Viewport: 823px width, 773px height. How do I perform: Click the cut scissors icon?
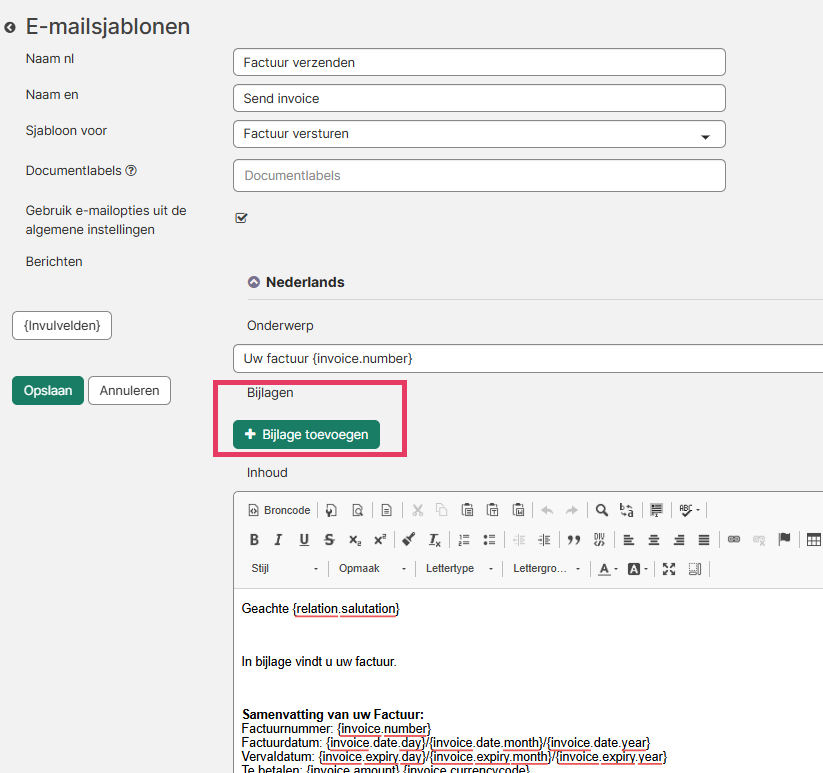tap(418, 510)
